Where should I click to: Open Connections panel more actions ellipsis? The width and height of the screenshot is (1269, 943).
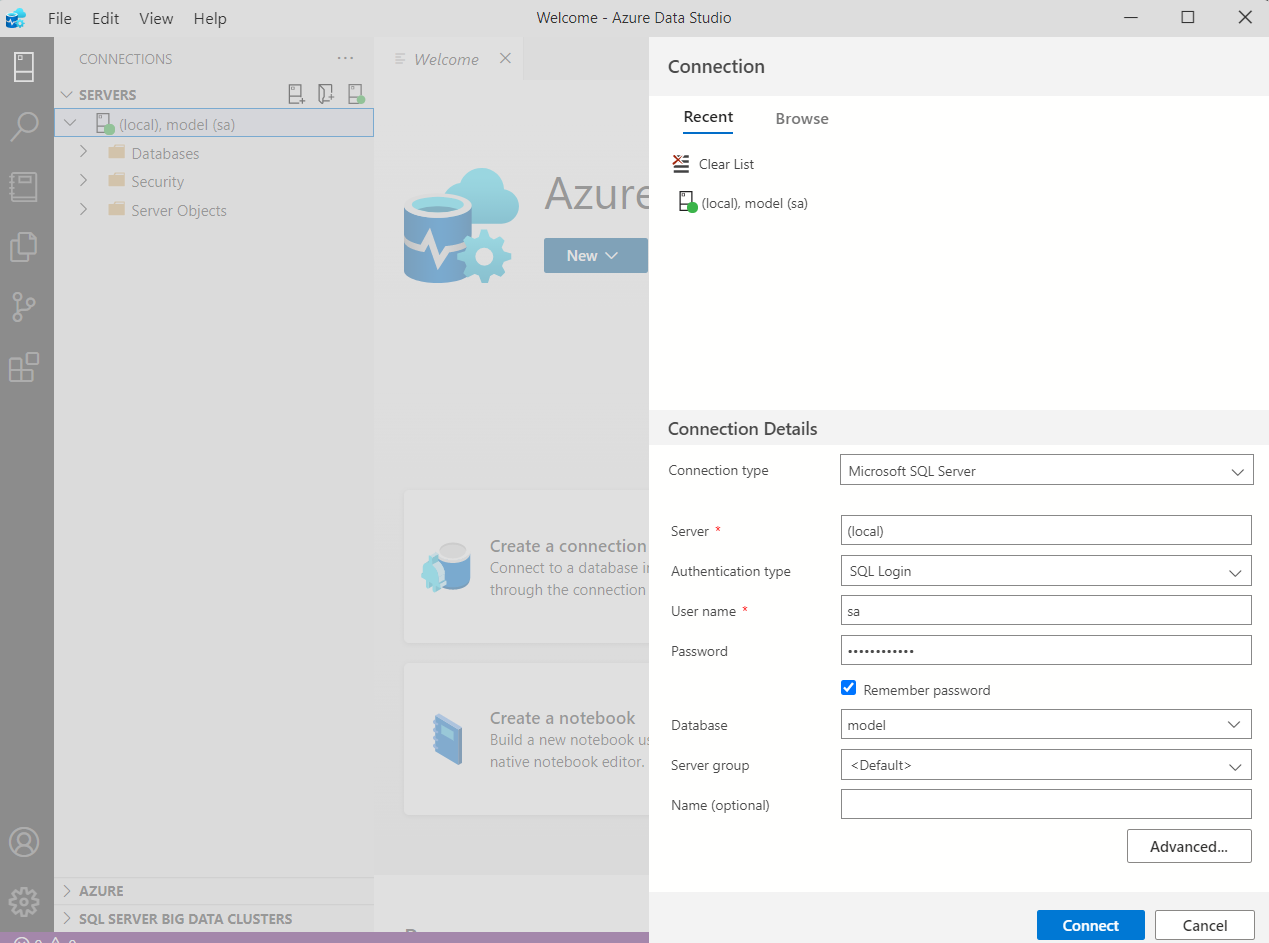[x=346, y=58]
